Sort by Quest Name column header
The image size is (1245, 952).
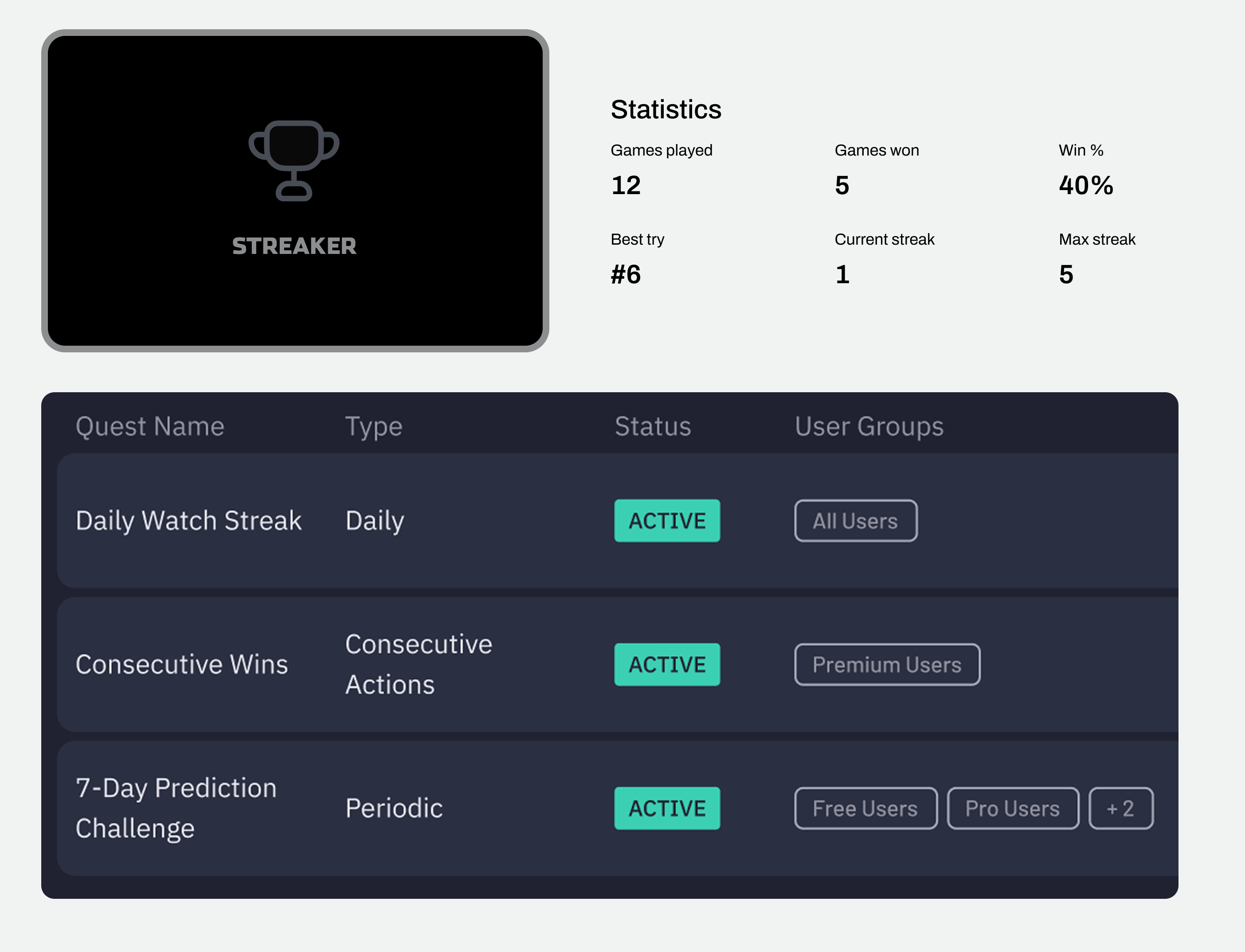coord(150,426)
